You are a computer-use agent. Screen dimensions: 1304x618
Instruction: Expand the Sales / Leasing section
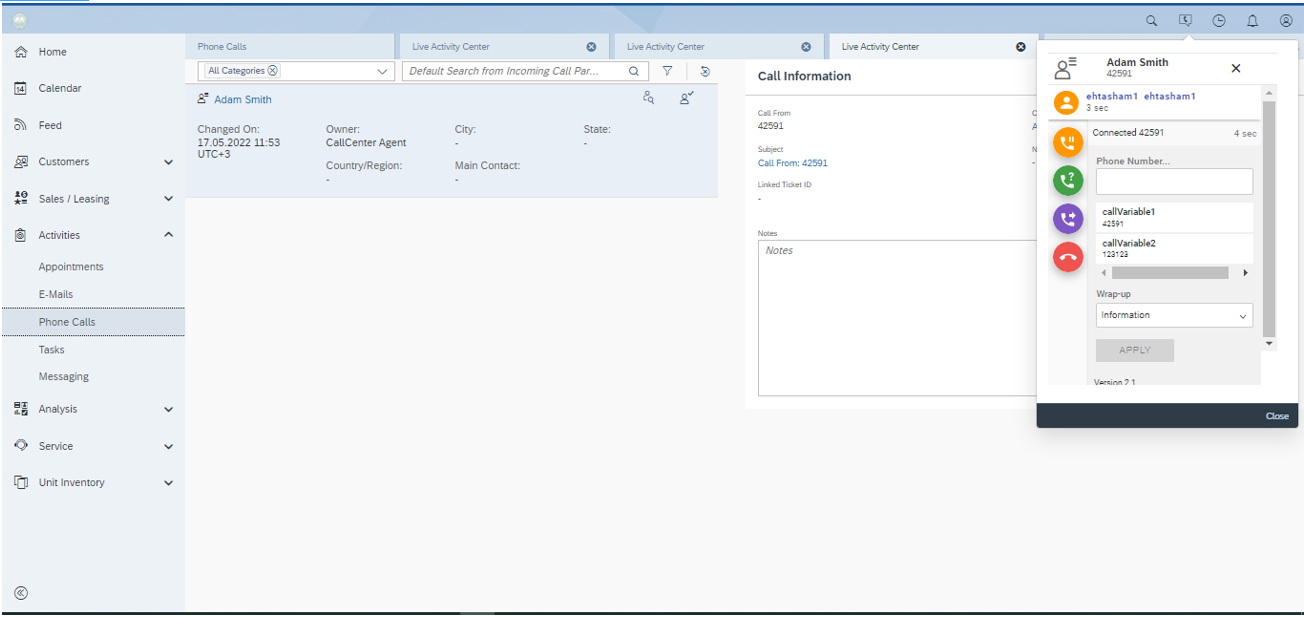point(168,199)
